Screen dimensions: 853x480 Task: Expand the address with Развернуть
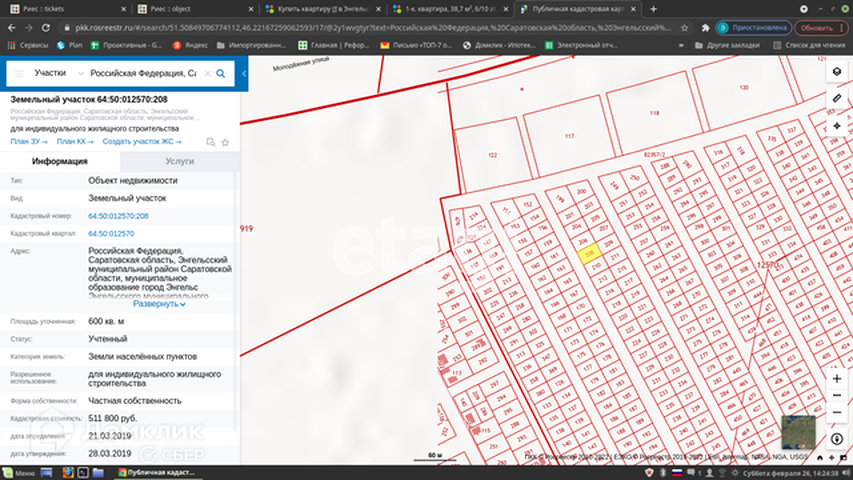tap(159, 304)
